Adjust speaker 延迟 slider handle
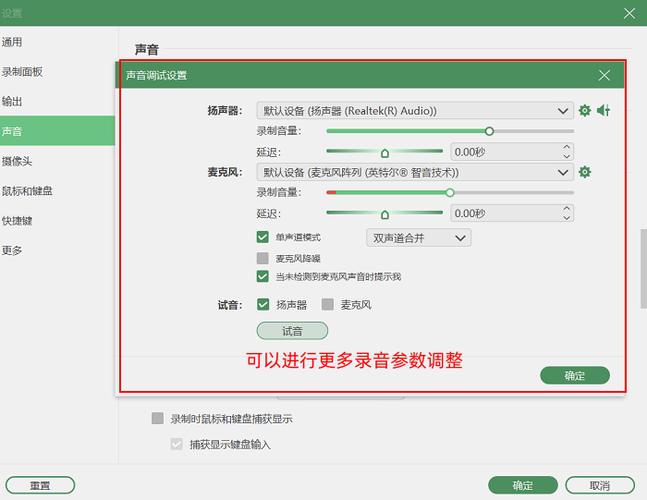647x500 pixels. coord(385,153)
